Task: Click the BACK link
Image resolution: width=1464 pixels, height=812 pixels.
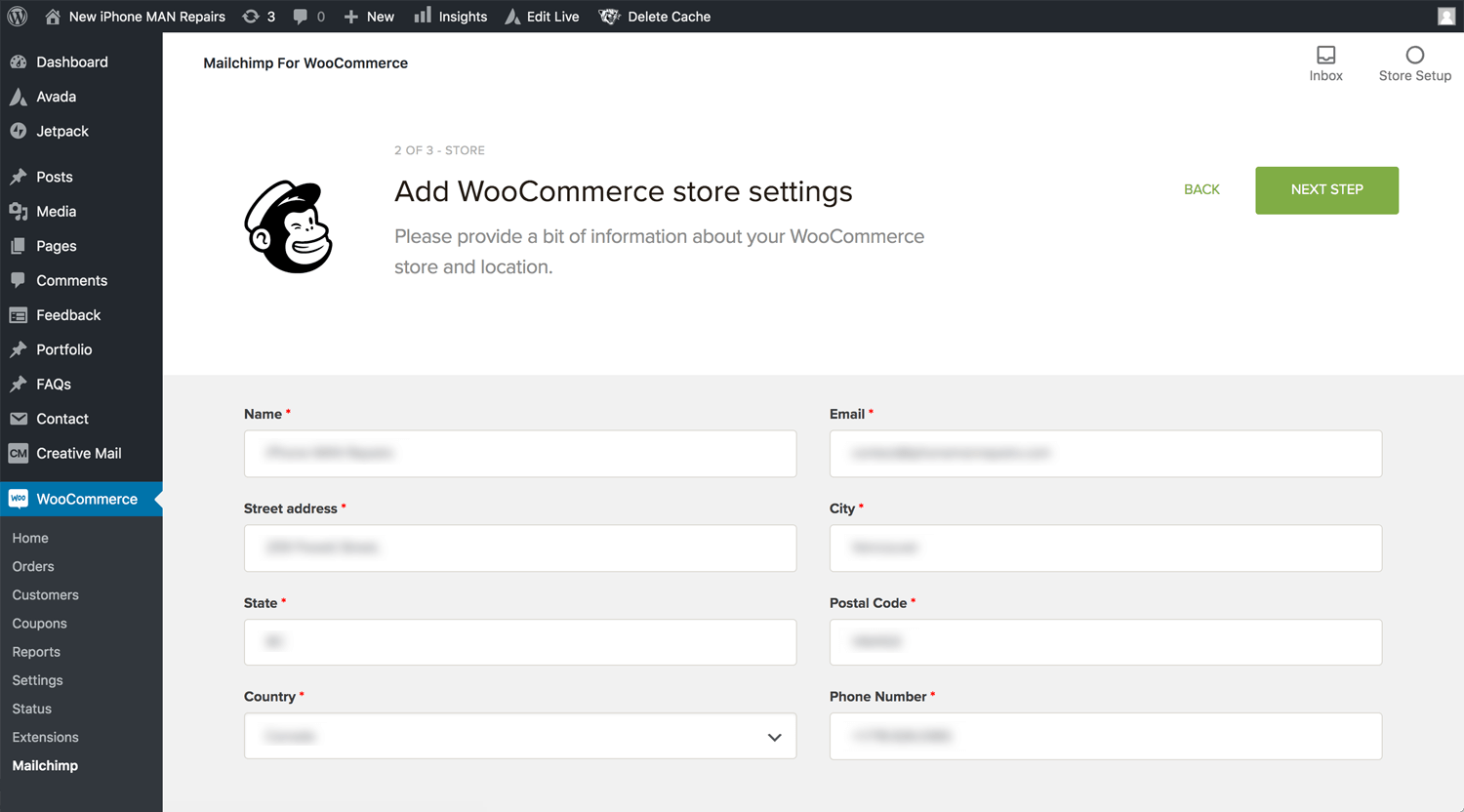Action: [1201, 189]
